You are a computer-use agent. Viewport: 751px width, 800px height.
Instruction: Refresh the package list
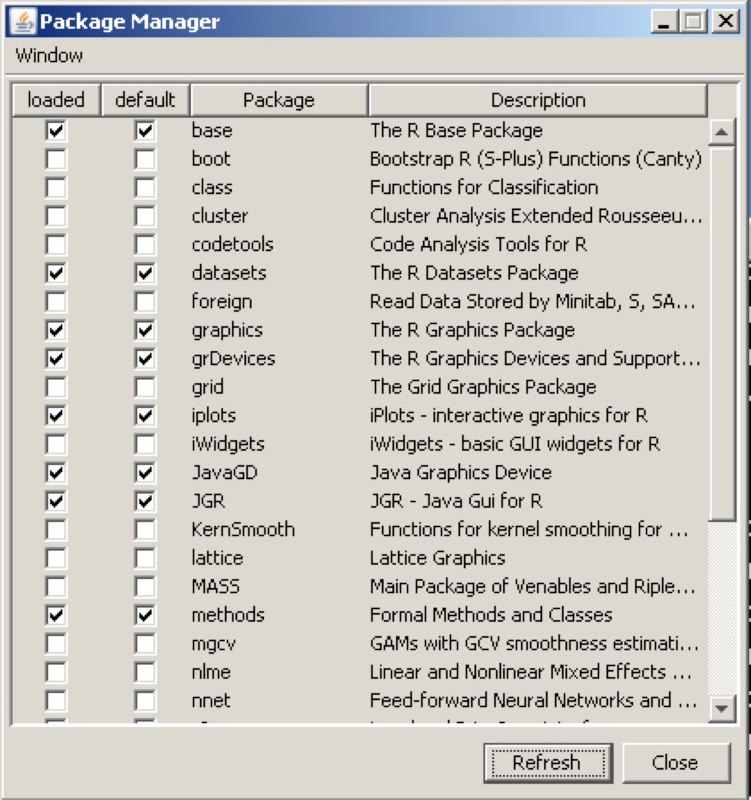tap(548, 763)
